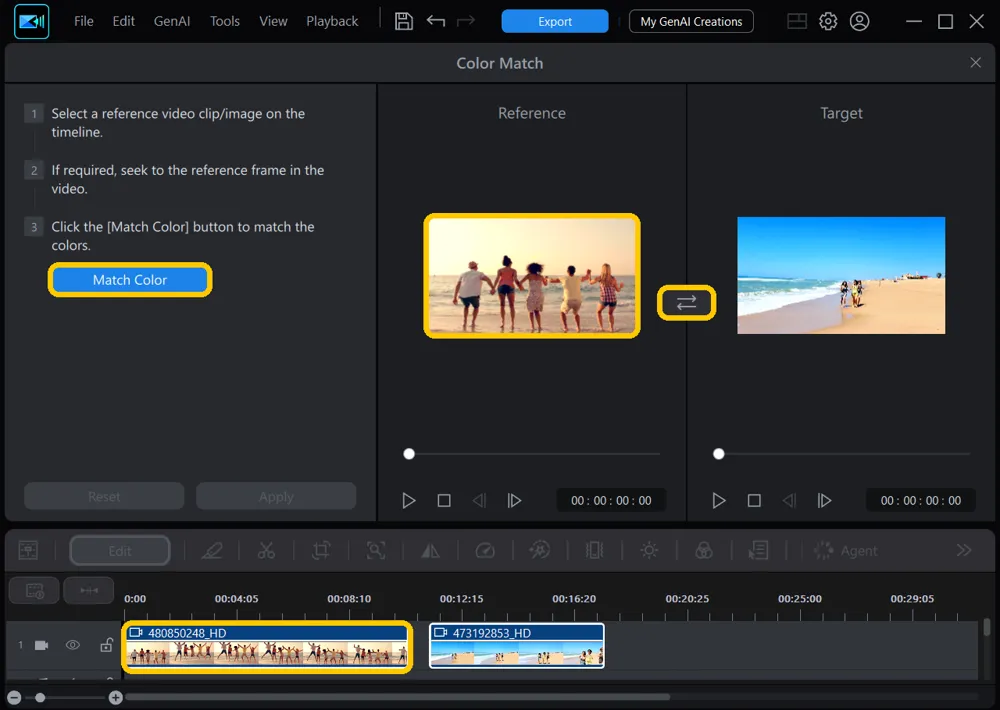Image resolution: width=1000 pixels, height=710 pixels.
Task: Open the speed gauge tool
Action: pos(485,551)
